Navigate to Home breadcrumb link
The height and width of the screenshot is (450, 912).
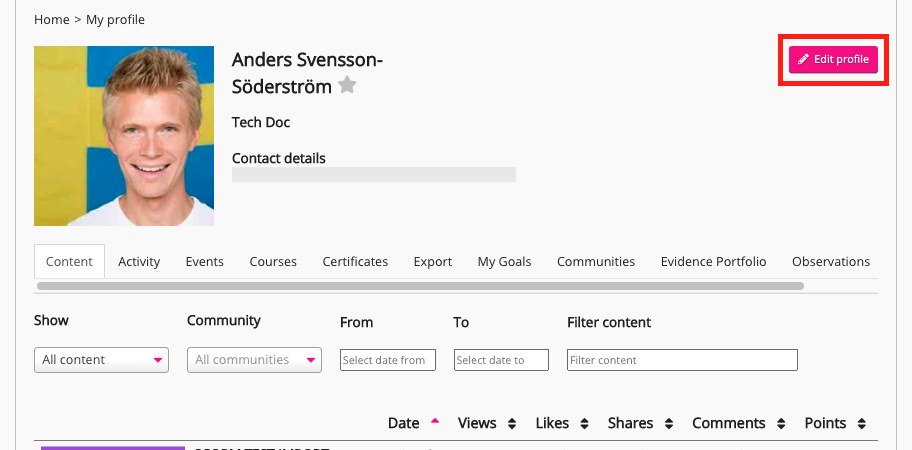click(51, 20)
